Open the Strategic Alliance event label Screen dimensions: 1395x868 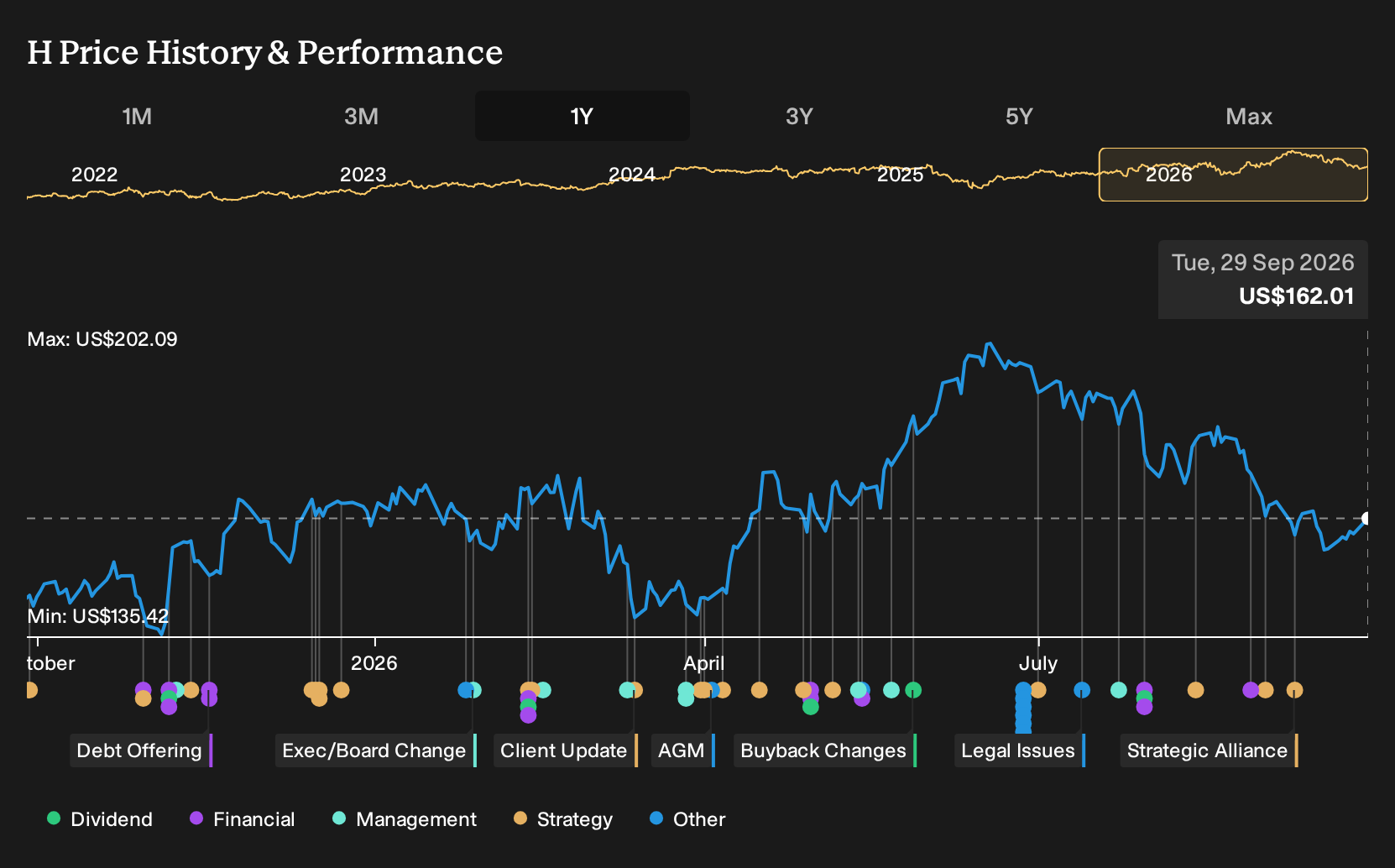point(1209,750)
